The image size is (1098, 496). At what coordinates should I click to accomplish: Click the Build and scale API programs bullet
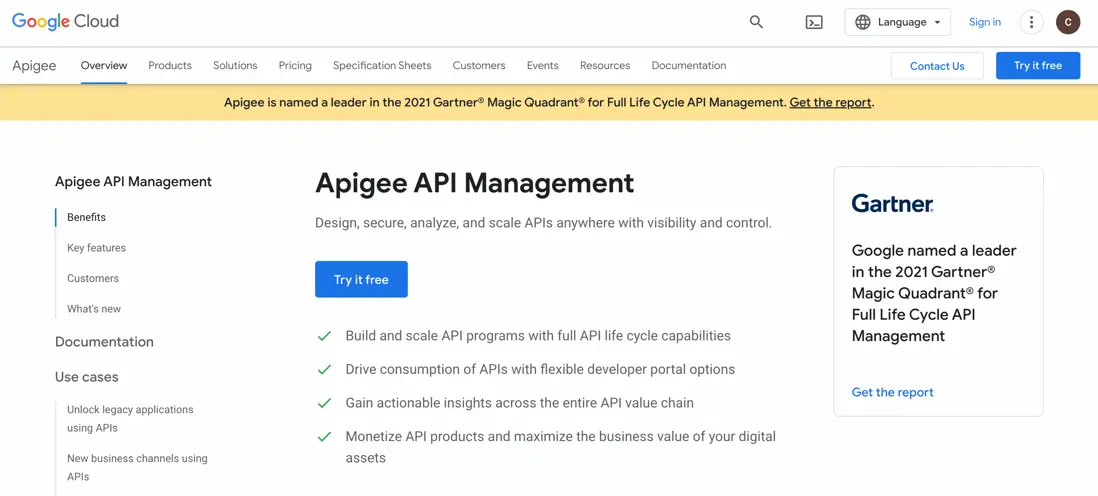tap(538, 336)
